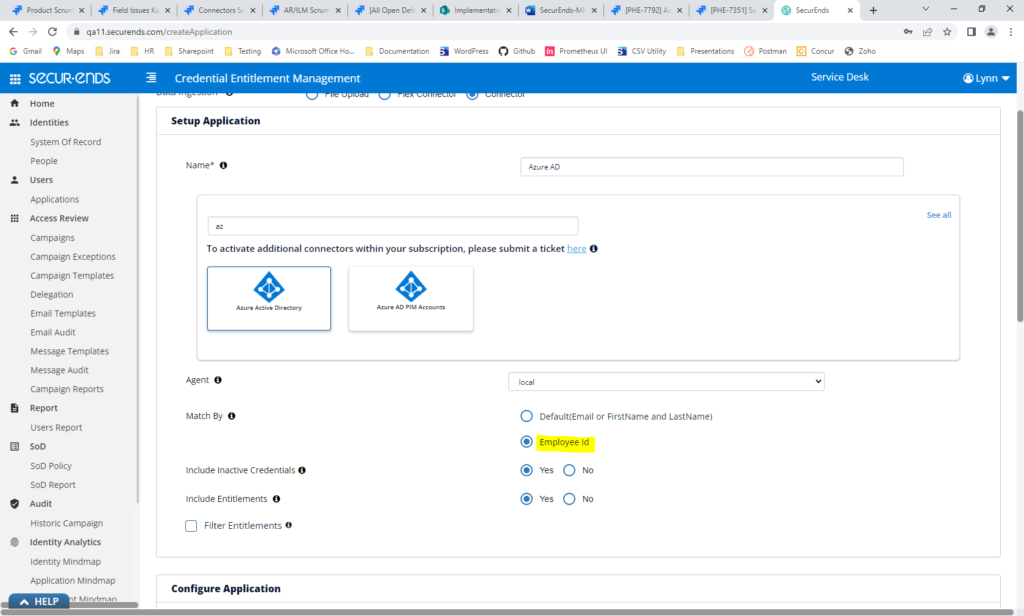The width and height of the screenshot is (1024, 616).
Task: Select the Employee Id radio button
Action: click(526, 442)
